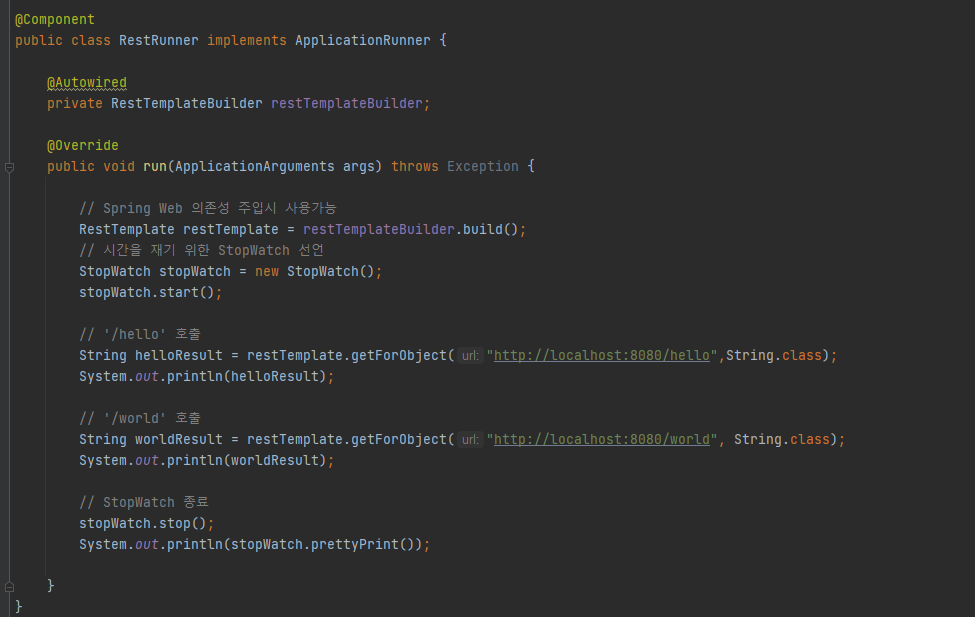Click the url: parameter hint on worldResult line

tap(470, 440)
